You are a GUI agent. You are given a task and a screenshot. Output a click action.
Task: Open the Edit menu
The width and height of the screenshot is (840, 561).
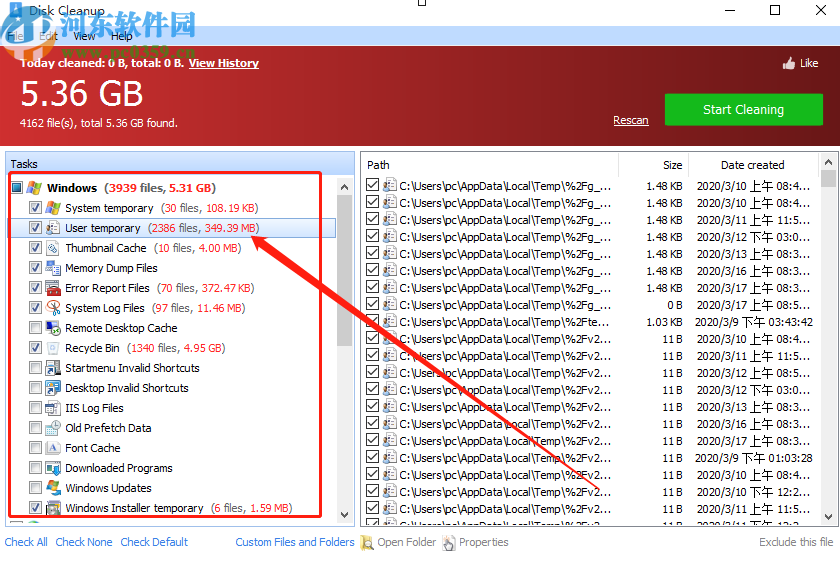(x=48, y=36)
